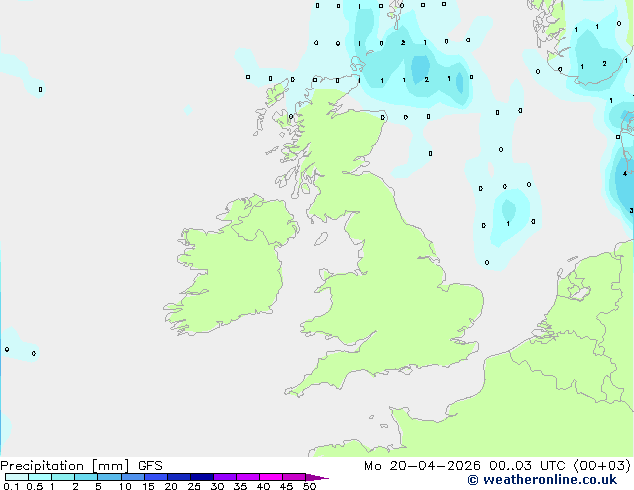The image size is (634, 490).
Task: Click the "40" legend scale label
Action: (x=263, y=486)
